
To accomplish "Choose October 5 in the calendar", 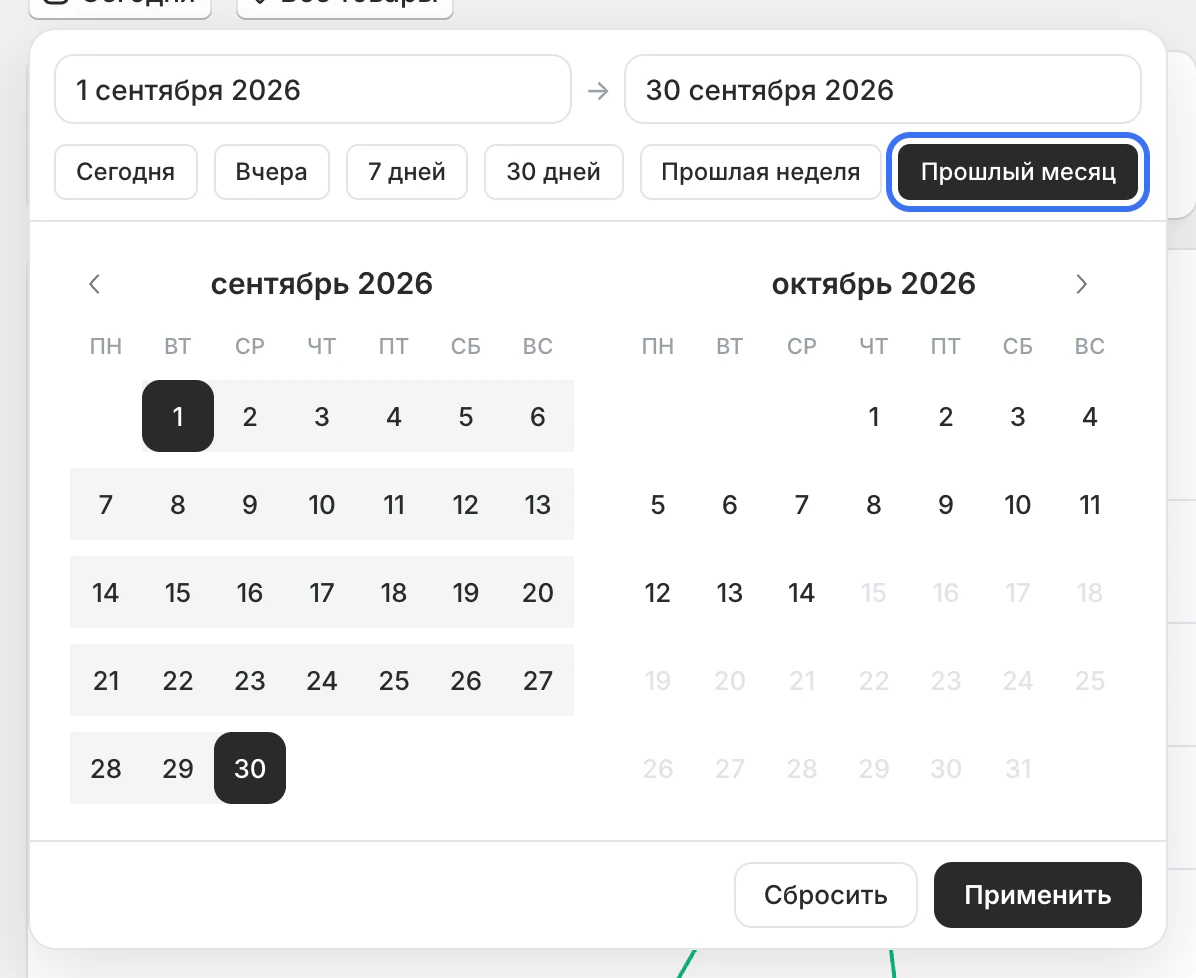I will pyautogui.click(x=657, y=505).
